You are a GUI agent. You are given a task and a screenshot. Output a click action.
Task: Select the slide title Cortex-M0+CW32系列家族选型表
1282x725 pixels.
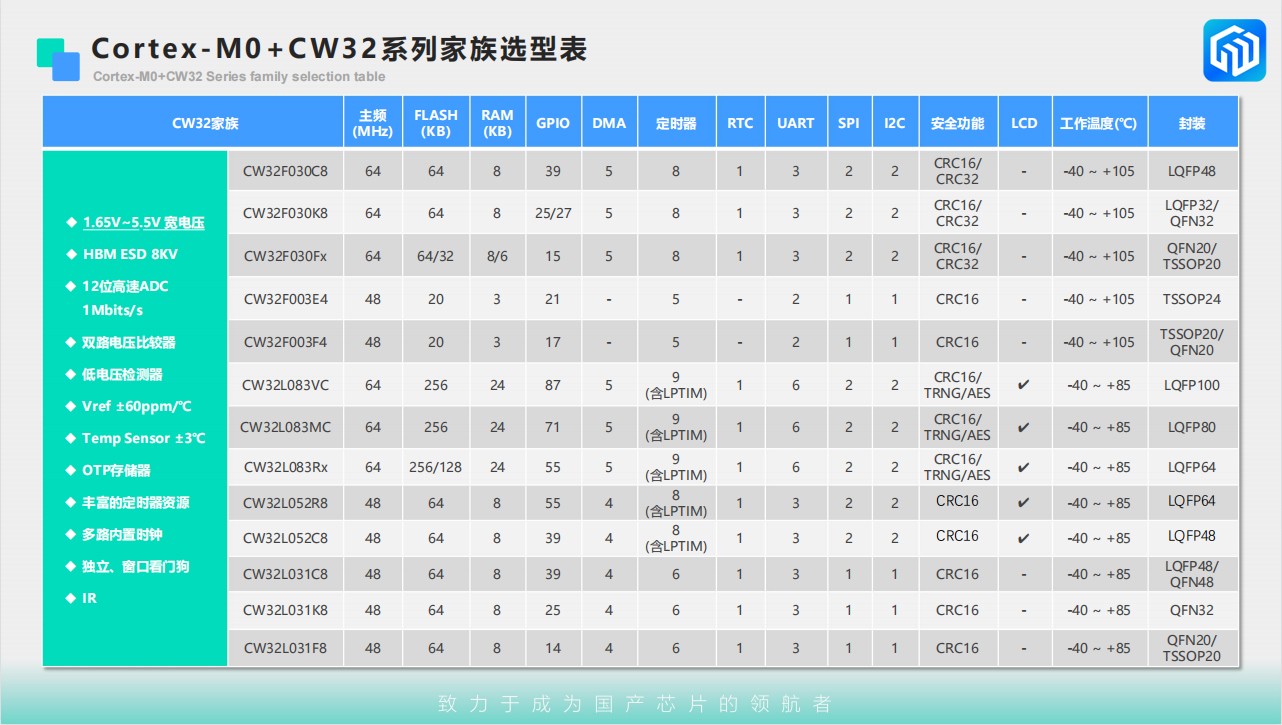(x=339, y=47)
